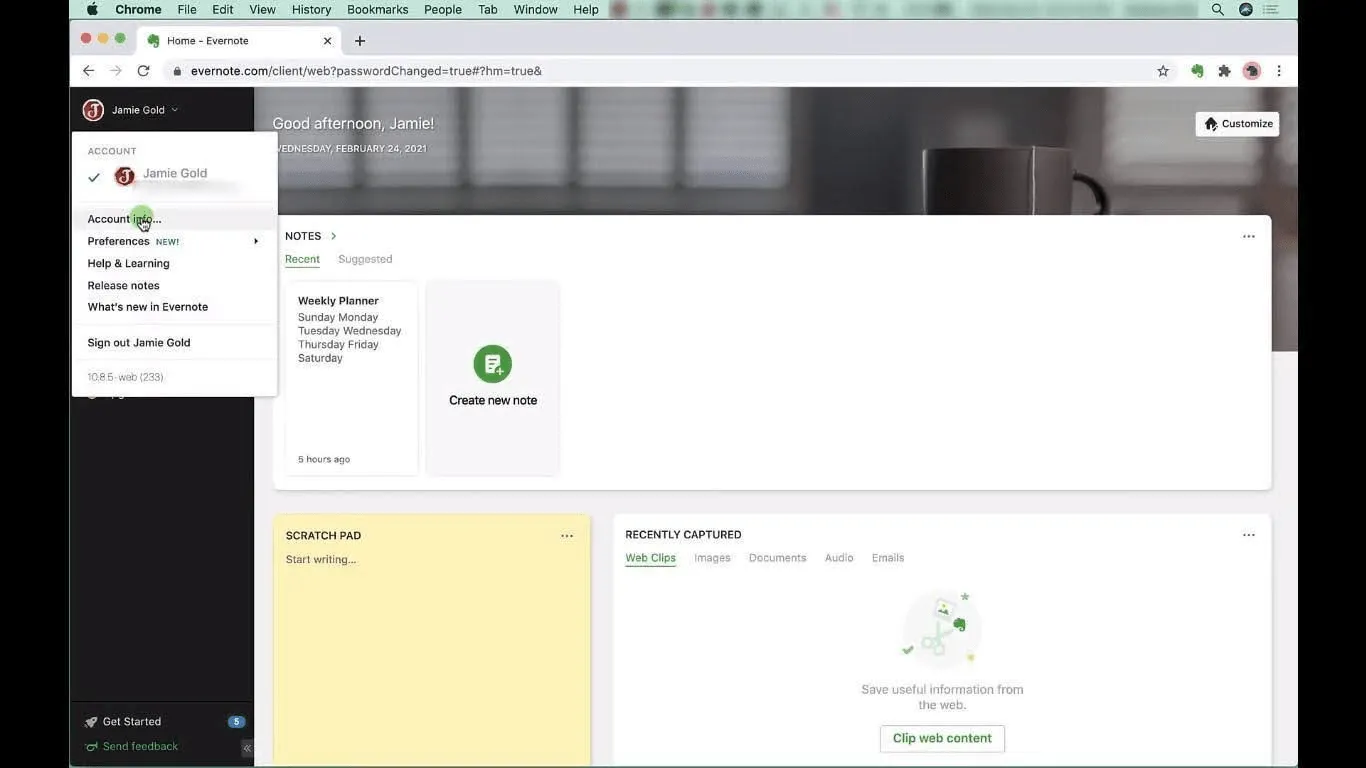Expand Jamie Gold account dropdown arrow
Screen dimensions: 1366x768
coord(174,110)
